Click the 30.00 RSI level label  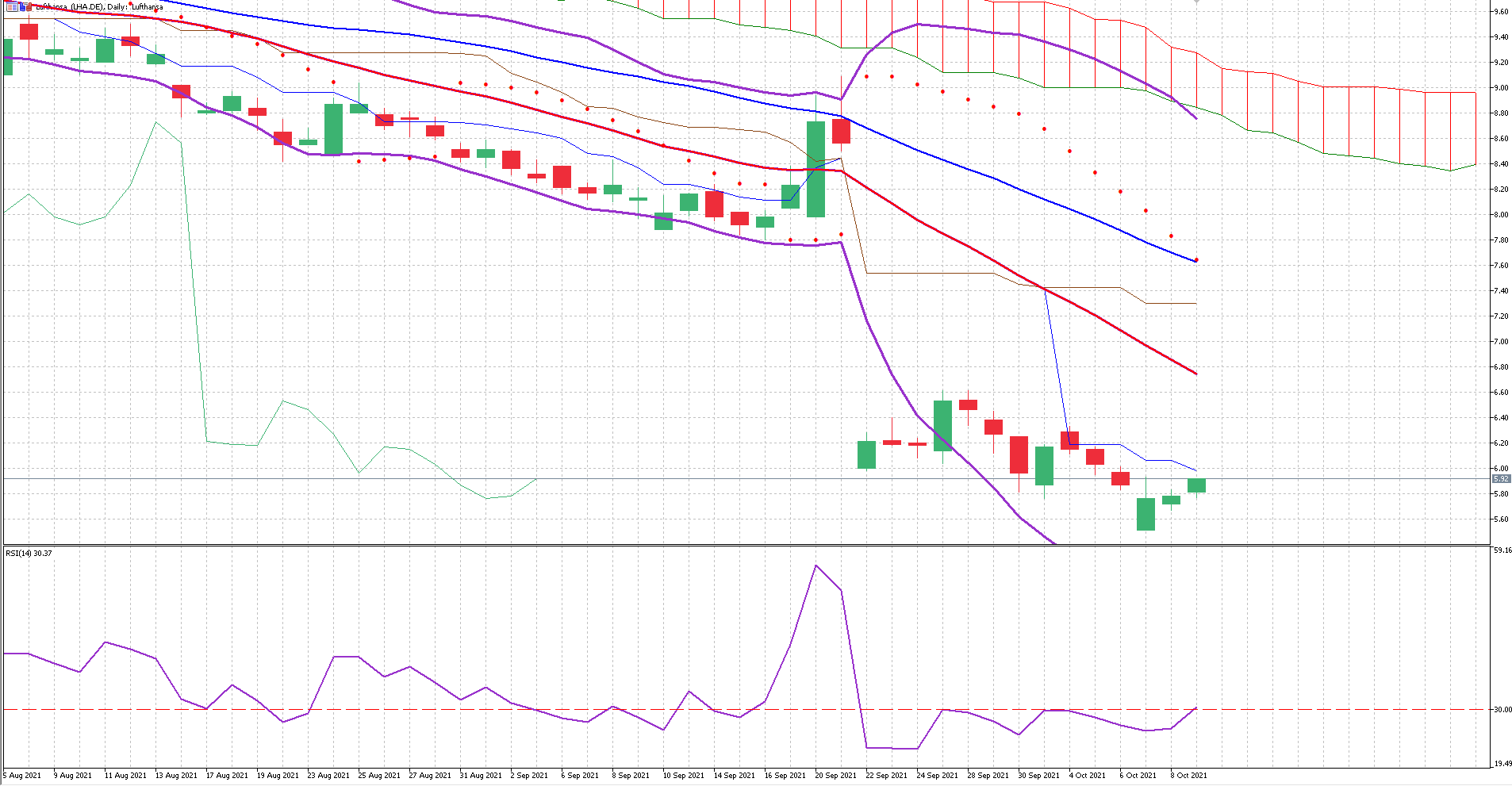click(1502, 710)
